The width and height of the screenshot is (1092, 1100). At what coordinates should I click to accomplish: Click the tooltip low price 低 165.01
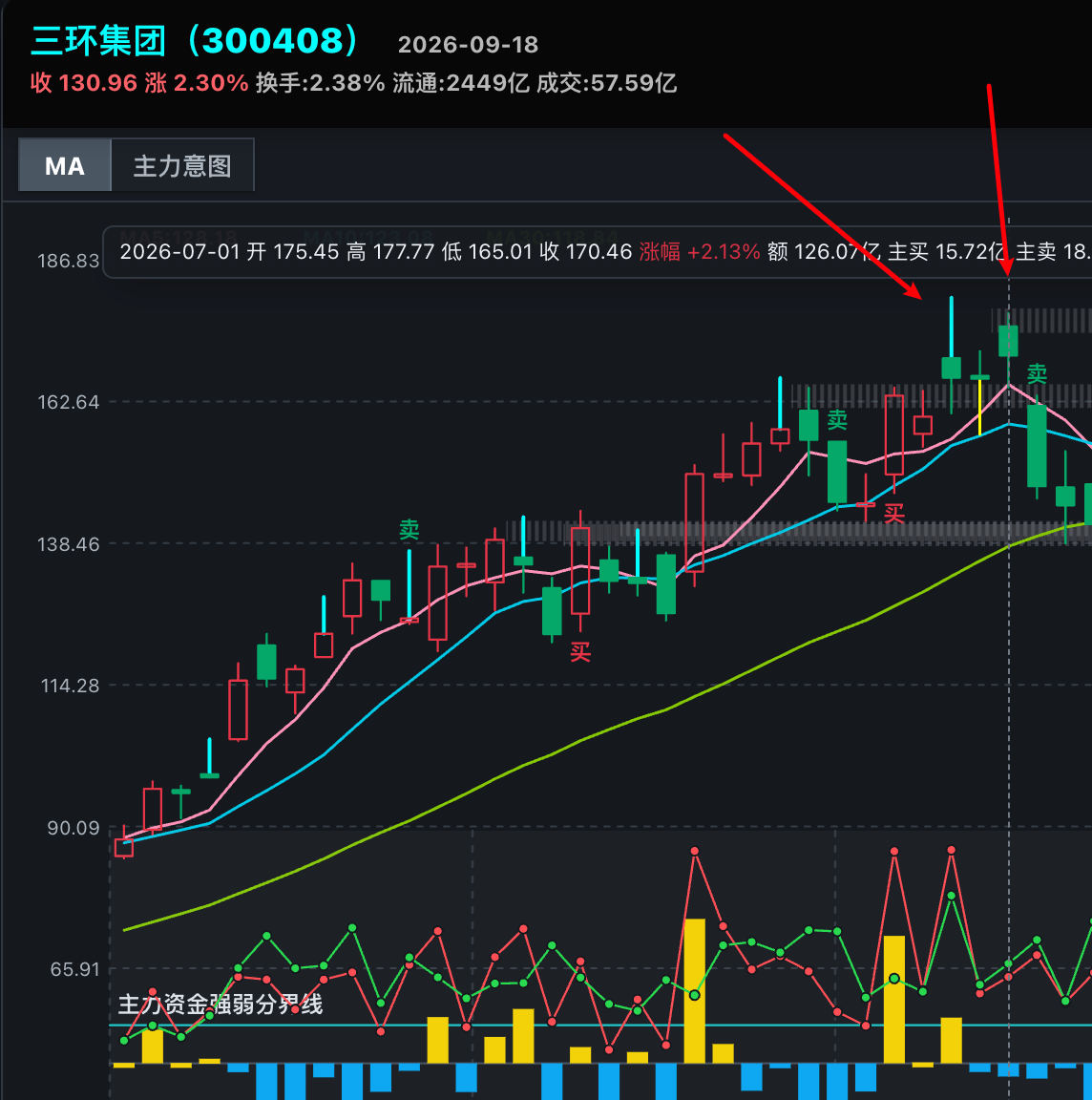488,252
